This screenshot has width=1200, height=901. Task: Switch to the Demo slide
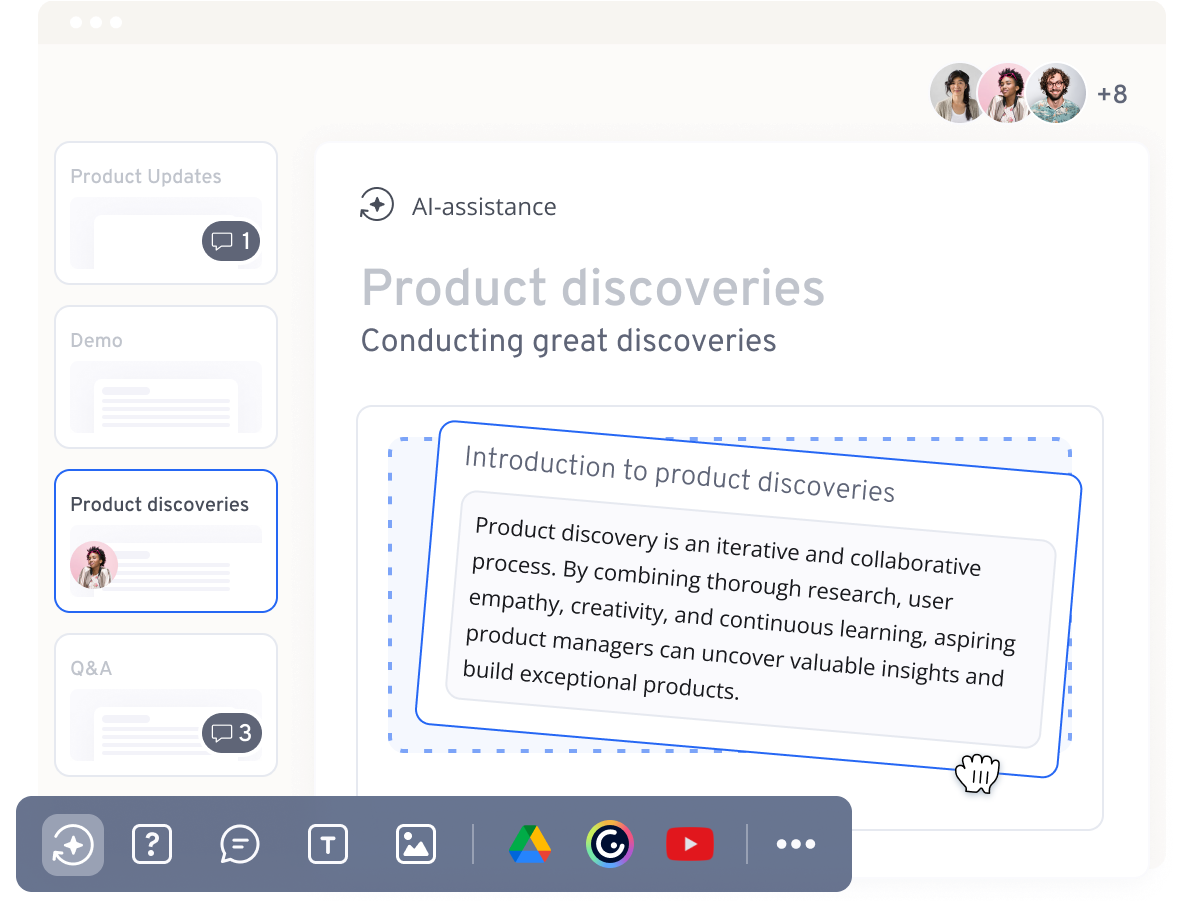tap(166, 377)
